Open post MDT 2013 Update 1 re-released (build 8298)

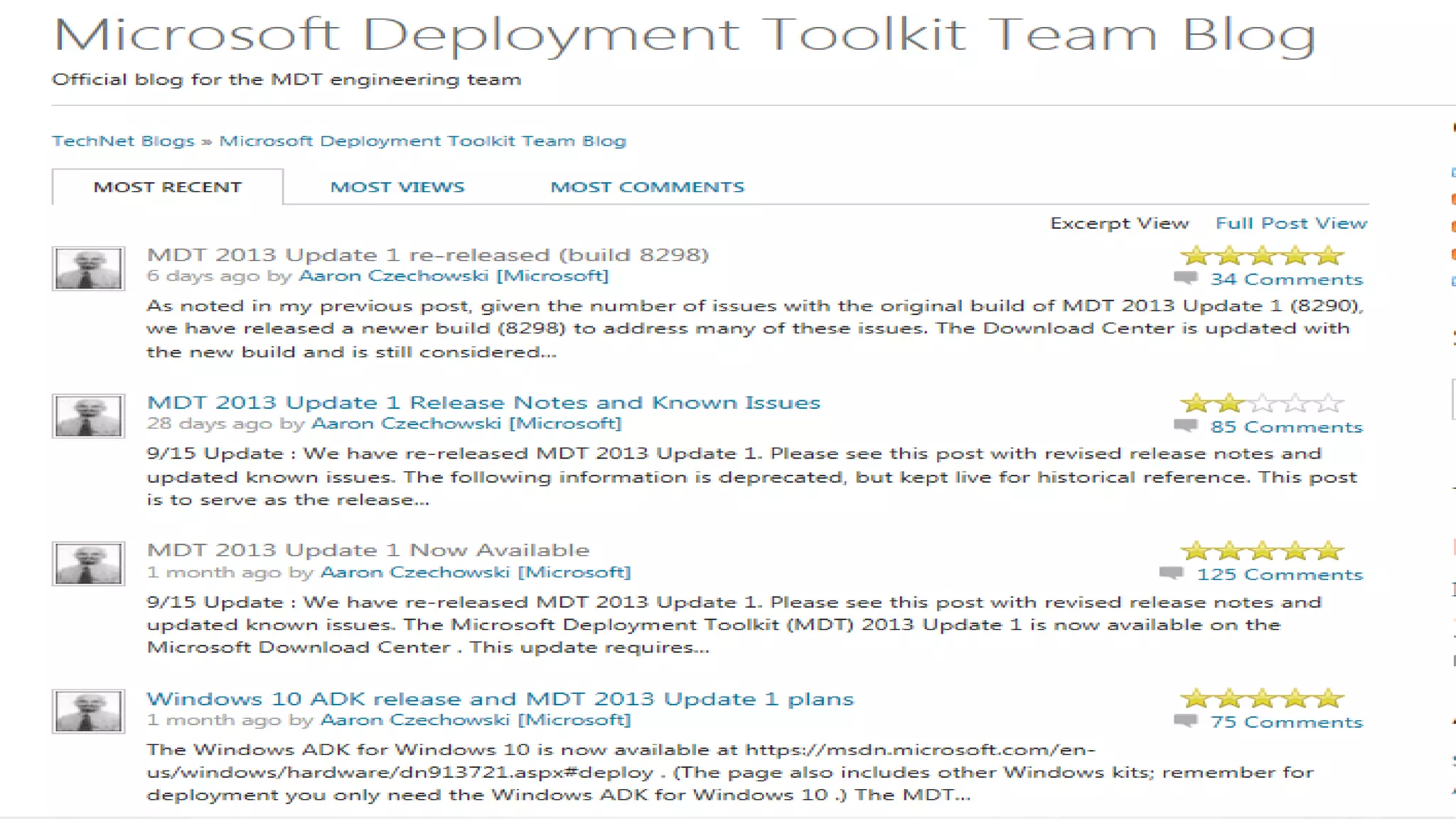pos(428,255)
